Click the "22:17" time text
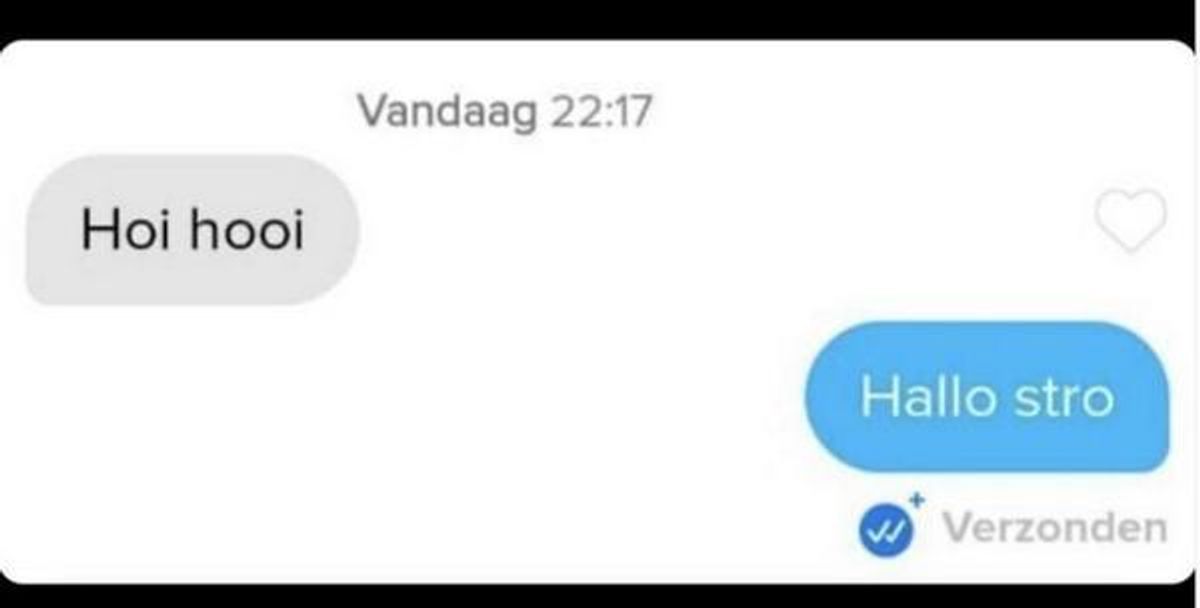Image resolution: width=1200 pixels, height=608 pixels. pyautogui.click(x=599, y=111)
